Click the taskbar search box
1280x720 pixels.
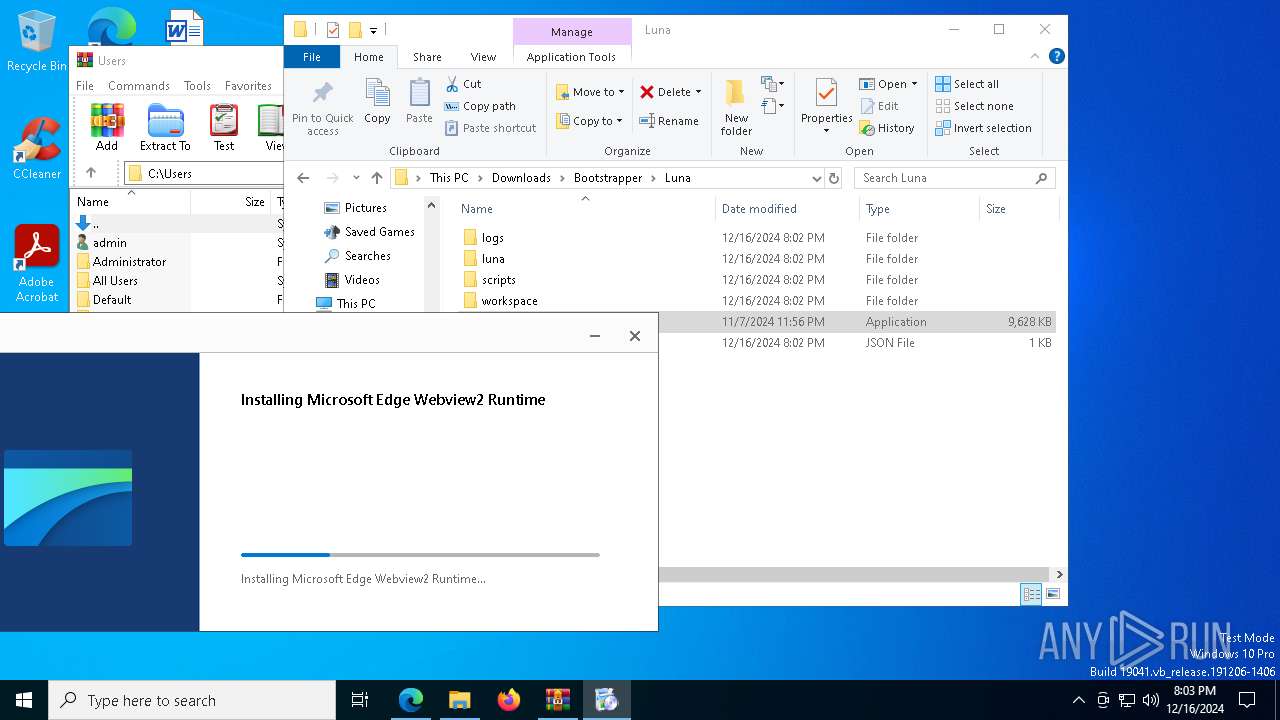(x=192, y=700)
